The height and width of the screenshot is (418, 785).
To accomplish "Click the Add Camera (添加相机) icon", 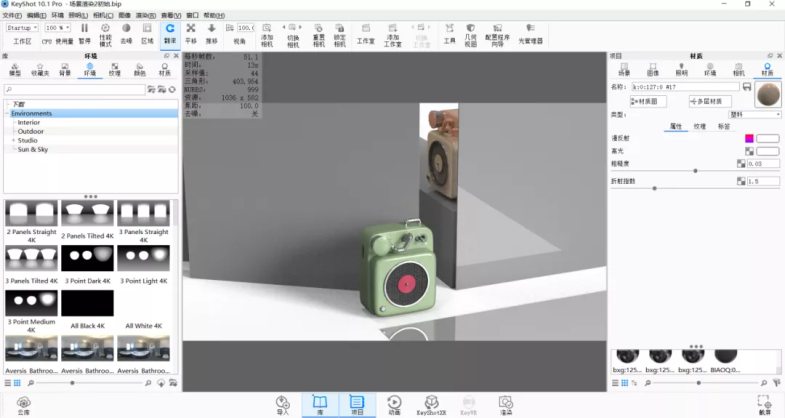I will click(x=266, y=33).
